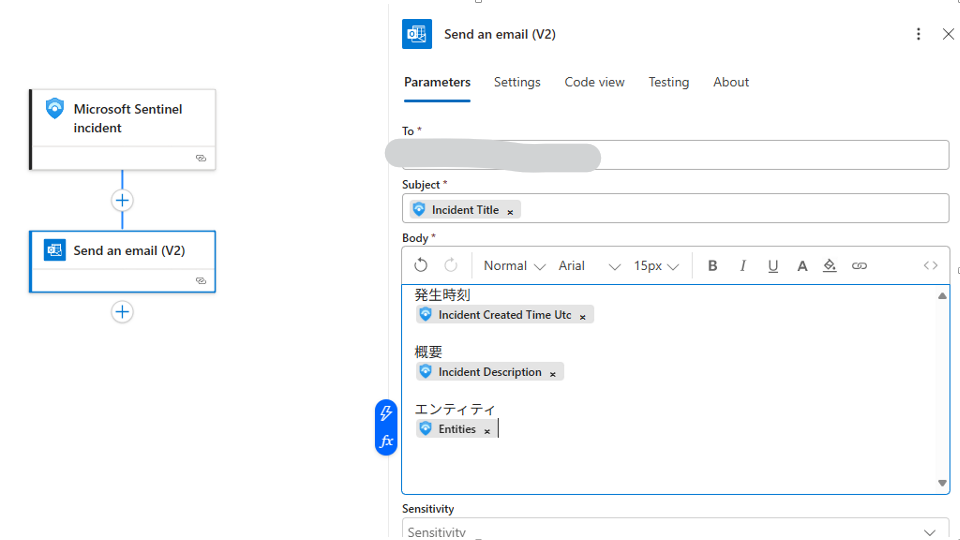Open the Code view tab

[594, 82]
